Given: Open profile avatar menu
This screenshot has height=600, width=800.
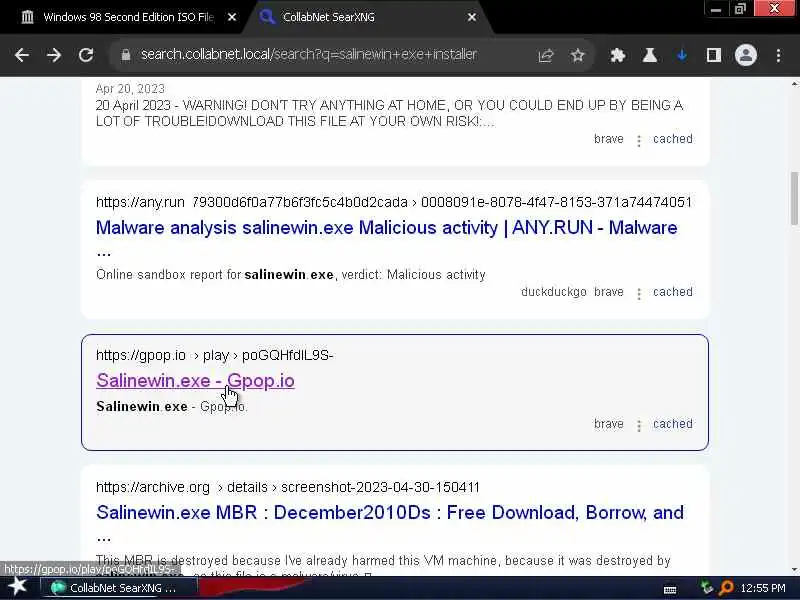Looking at the screenshot, I should pyautogui.click(x=745, y=55).
